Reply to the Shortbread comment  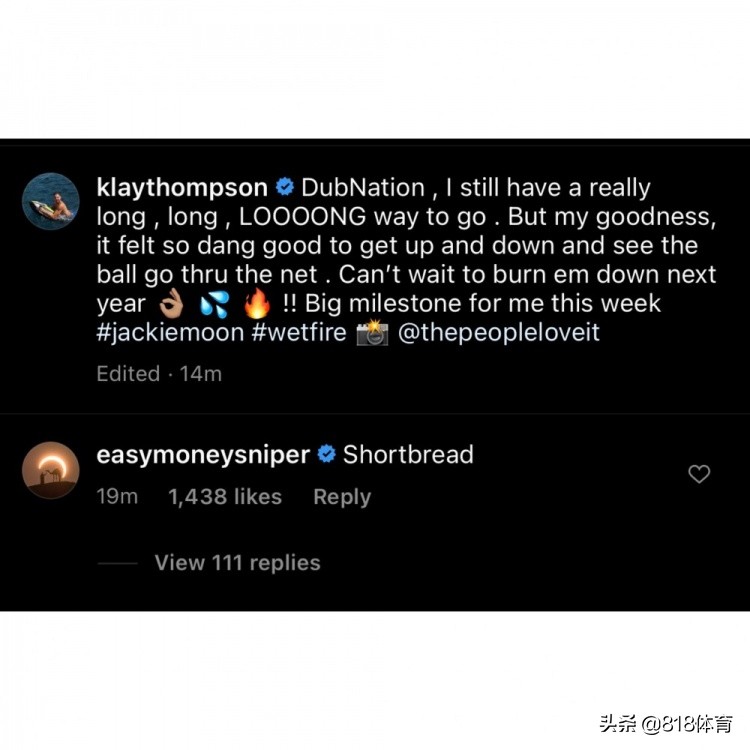342,497
